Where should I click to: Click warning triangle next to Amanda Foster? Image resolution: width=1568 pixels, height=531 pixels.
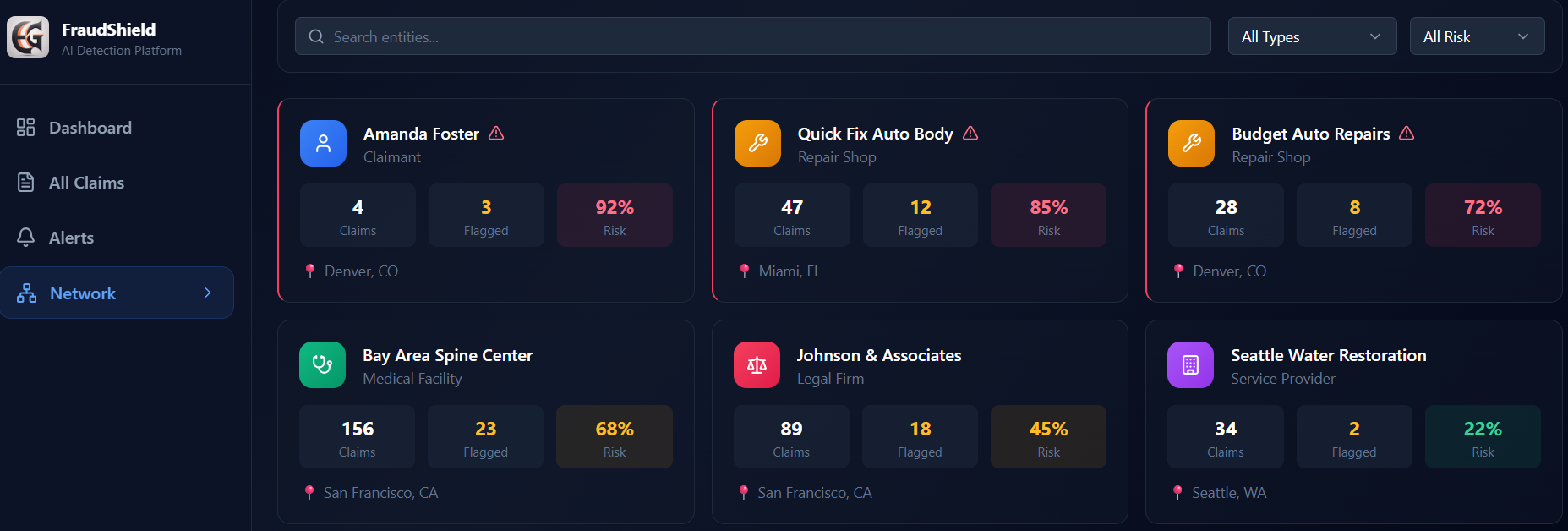pos(496,134)
